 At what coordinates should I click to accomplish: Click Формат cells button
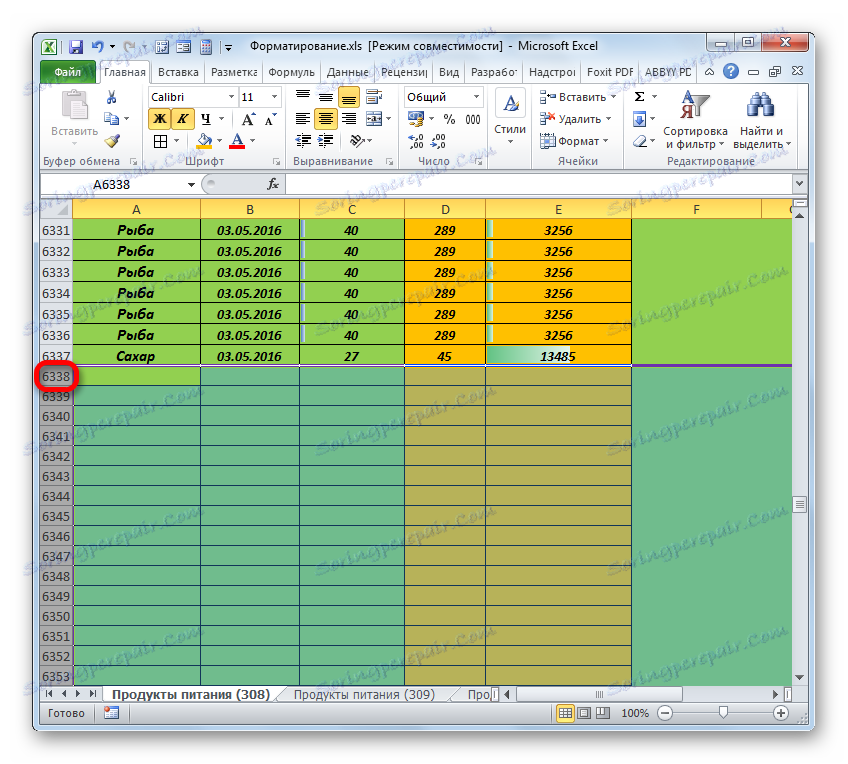click(574, 141)
